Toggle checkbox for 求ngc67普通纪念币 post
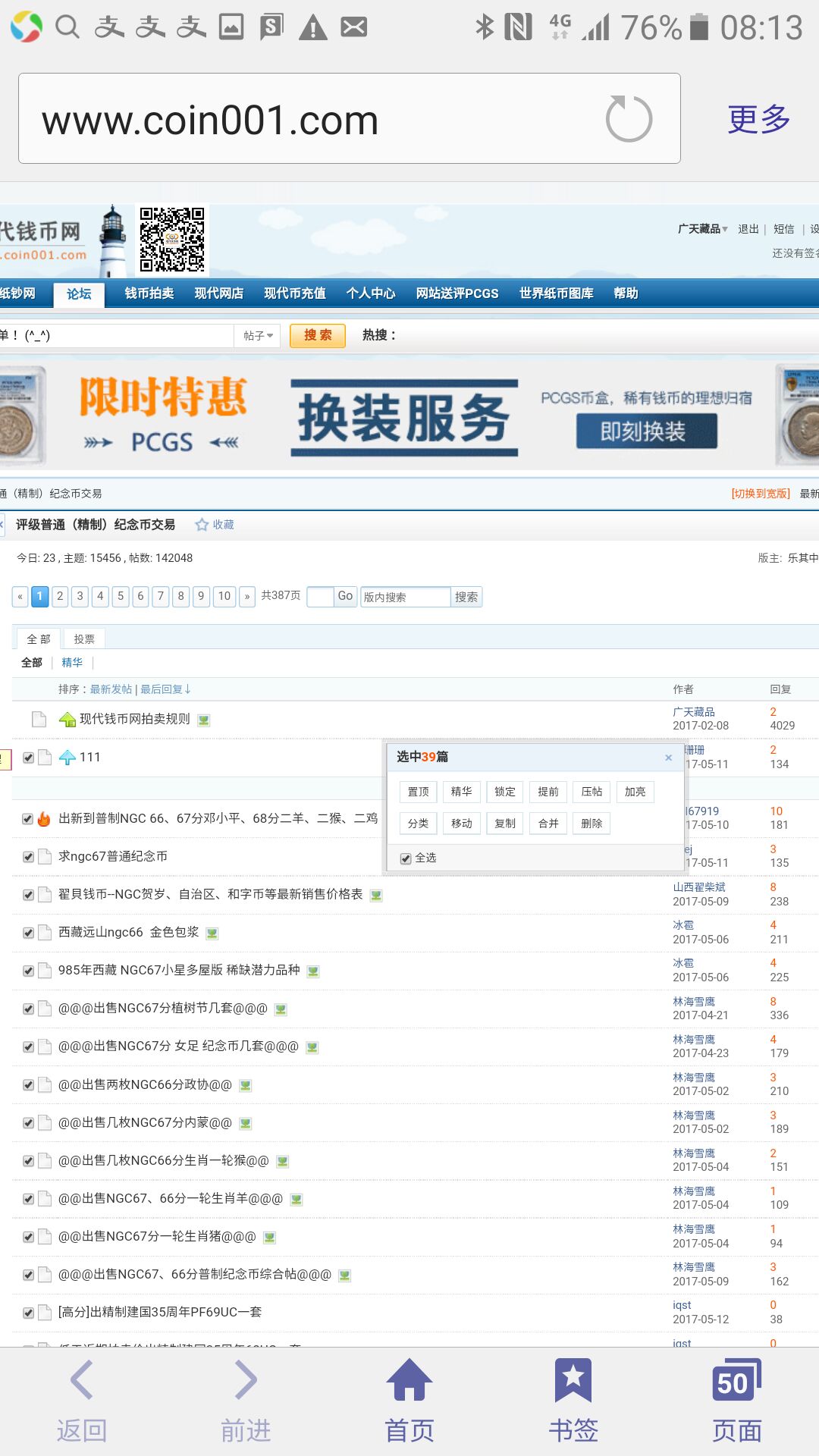Image resolution: width=819 pixels, height=1456 pixels. [x=28, y=857]
